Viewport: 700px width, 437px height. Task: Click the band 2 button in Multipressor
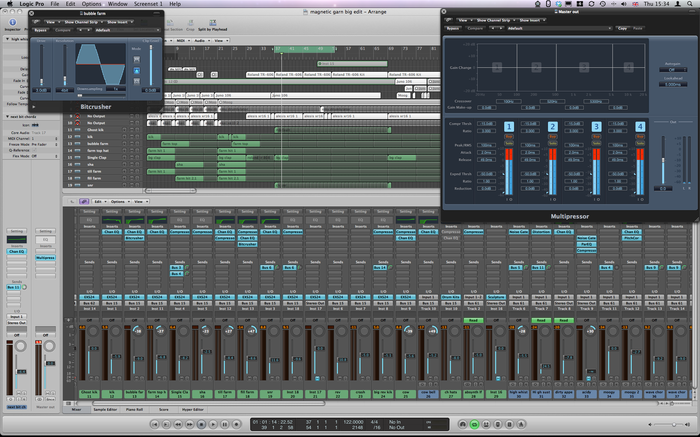[552, 127]
